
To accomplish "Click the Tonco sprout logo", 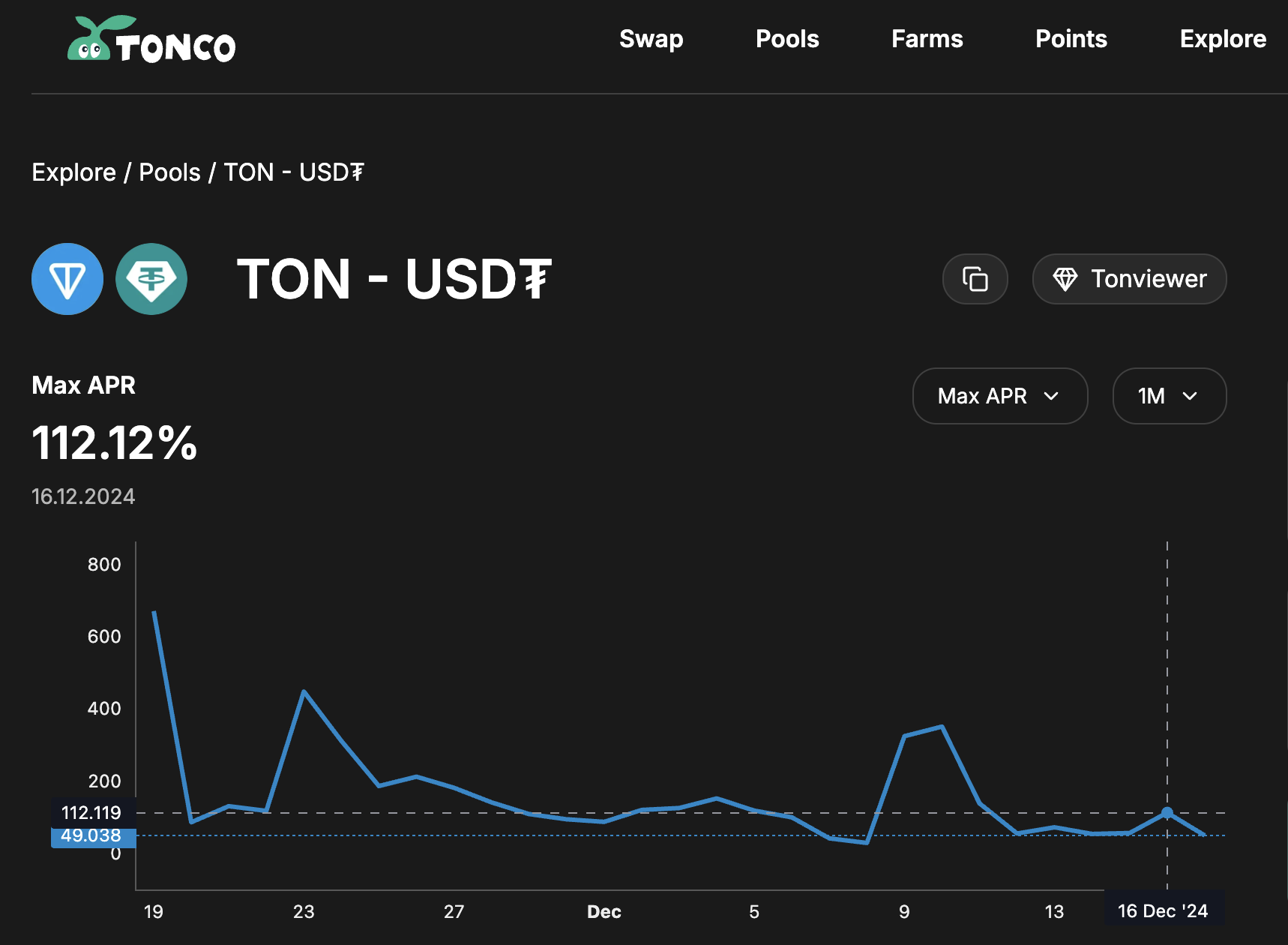I will (x=93, y=40).
